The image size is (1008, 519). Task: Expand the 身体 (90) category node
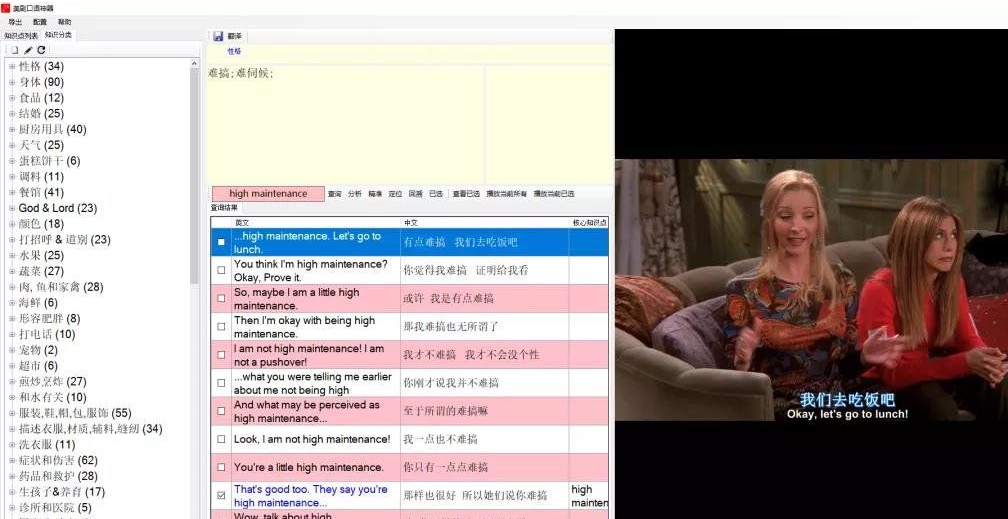click(x=12, y=82)
